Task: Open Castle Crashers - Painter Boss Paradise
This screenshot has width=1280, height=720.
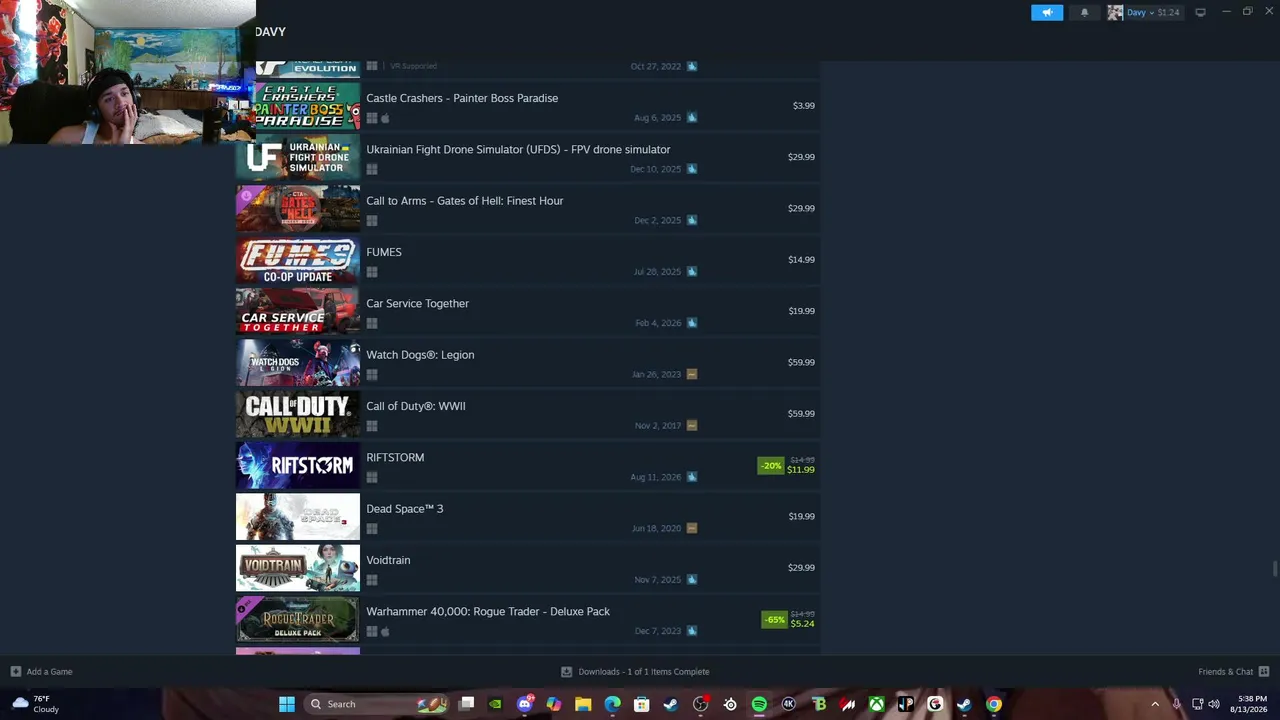Action: click(x=462, y=98)
